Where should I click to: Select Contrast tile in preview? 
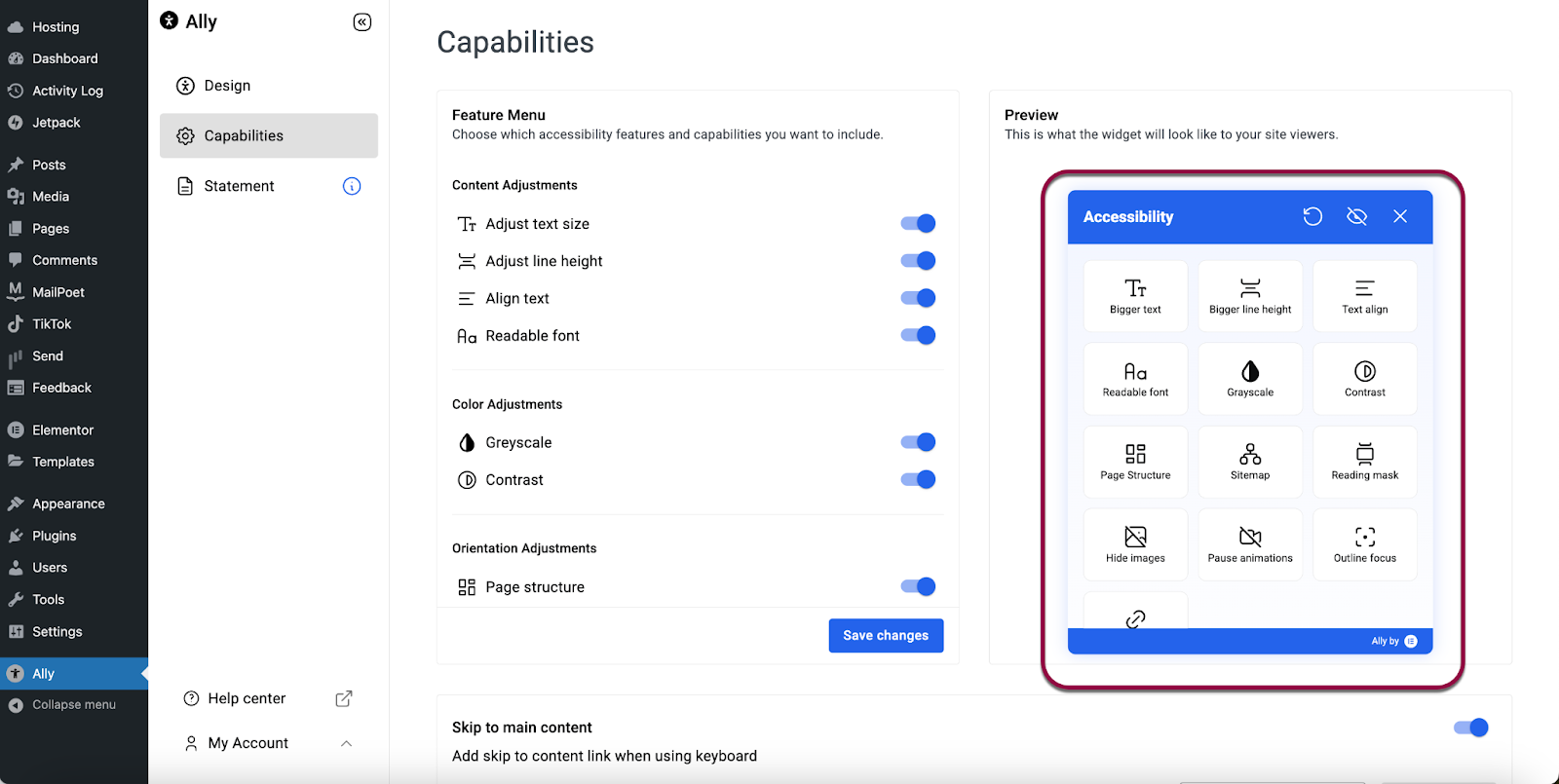click(x=1365, y=379)
